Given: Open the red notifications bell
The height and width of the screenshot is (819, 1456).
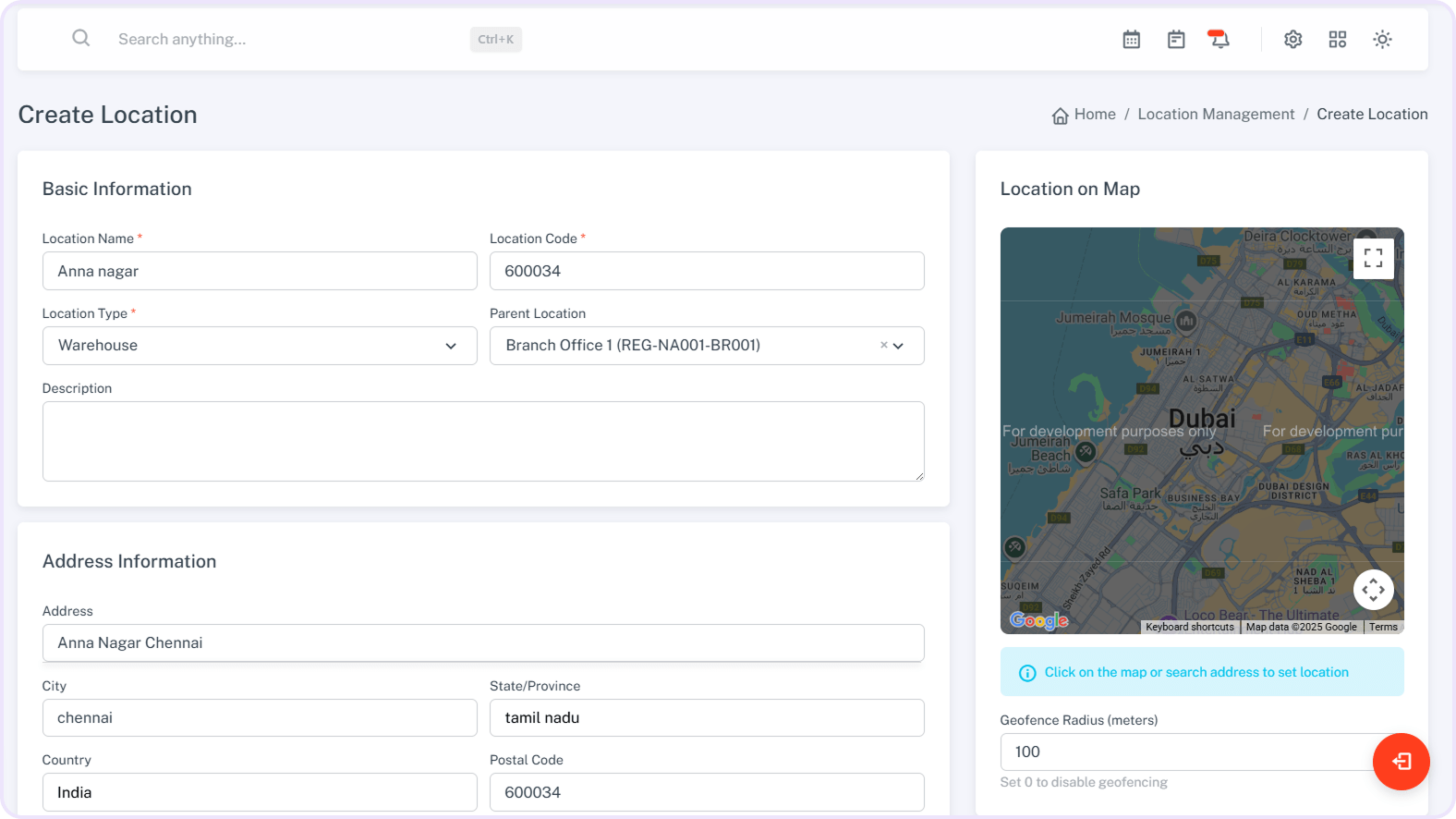Looking at the screenshot, I should pyautogui.click(x=1219, y=39).
